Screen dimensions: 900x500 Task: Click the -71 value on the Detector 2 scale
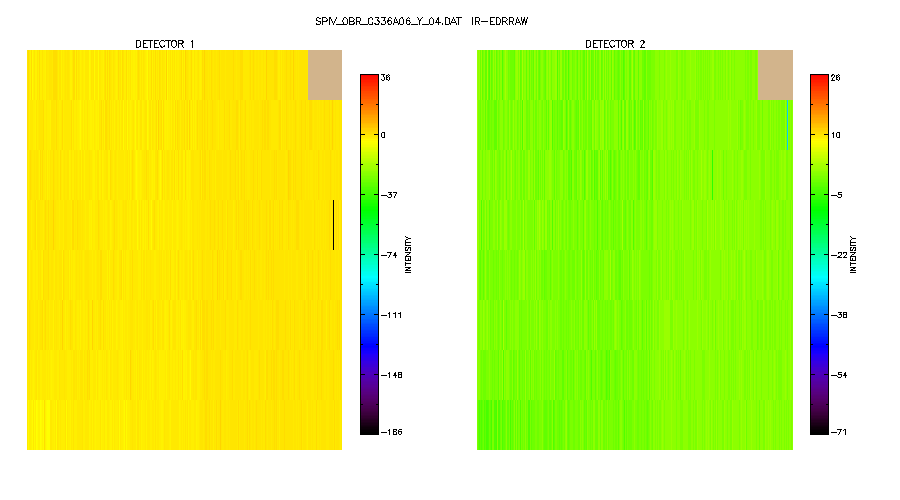point(839,432)
